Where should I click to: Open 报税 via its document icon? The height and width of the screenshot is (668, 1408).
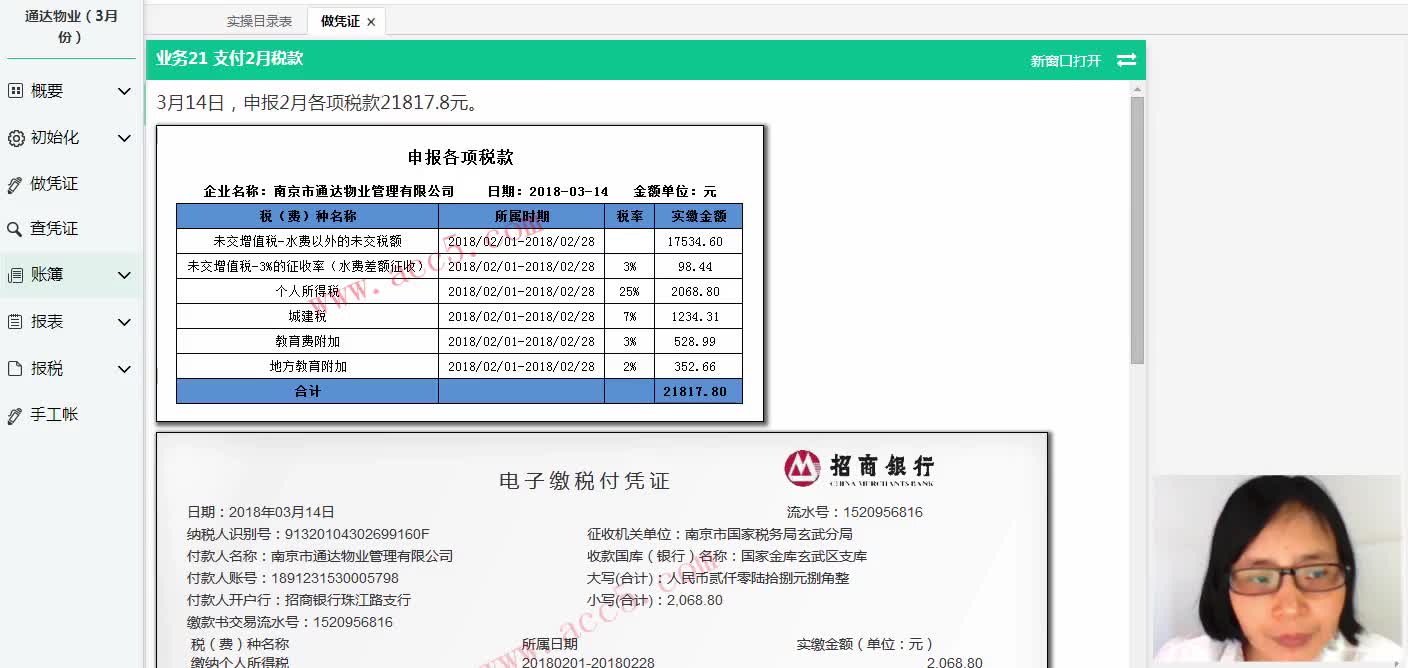[x=13, y=367]
